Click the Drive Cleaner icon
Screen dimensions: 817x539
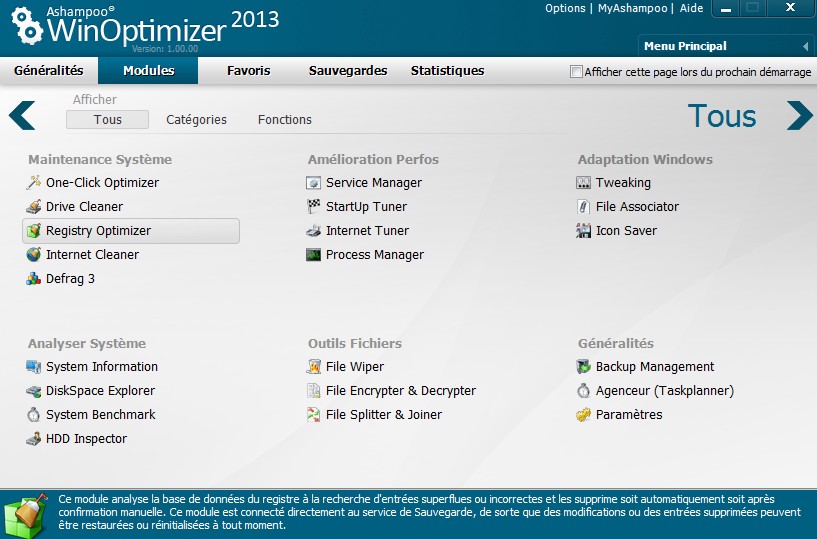[34, 206]
